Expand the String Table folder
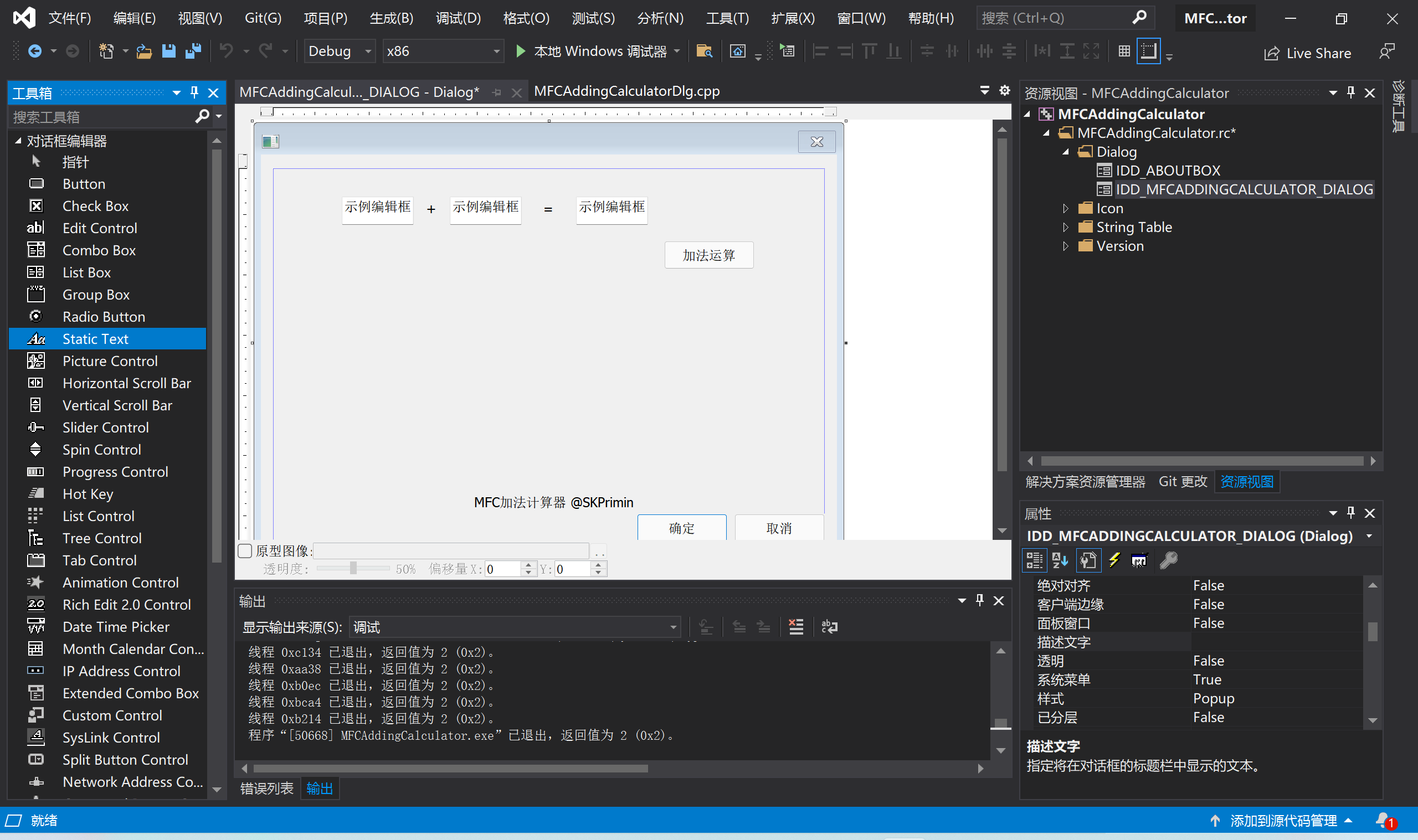 1065,228
